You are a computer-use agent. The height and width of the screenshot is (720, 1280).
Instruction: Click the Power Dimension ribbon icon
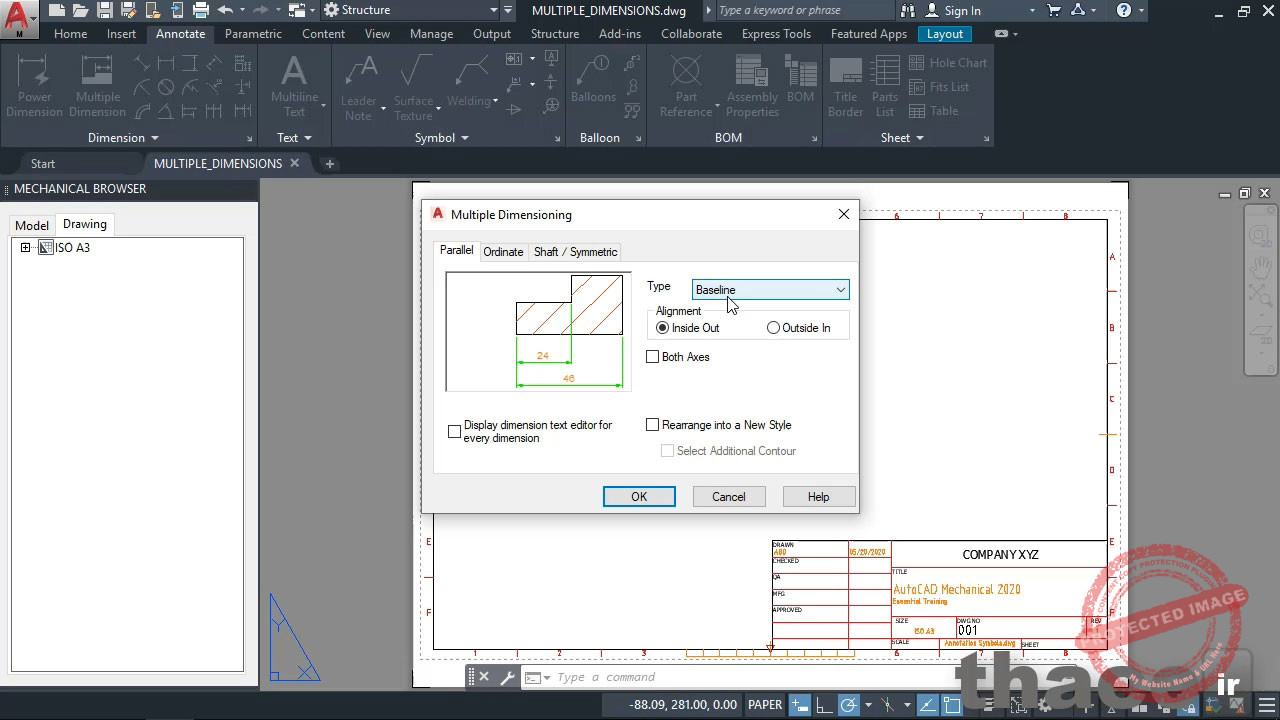coord(34,85)
